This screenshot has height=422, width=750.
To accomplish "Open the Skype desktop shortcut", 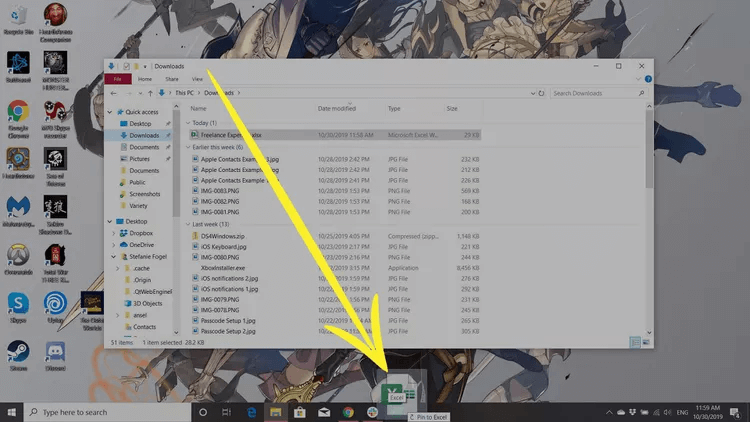I will coord(18,308).
